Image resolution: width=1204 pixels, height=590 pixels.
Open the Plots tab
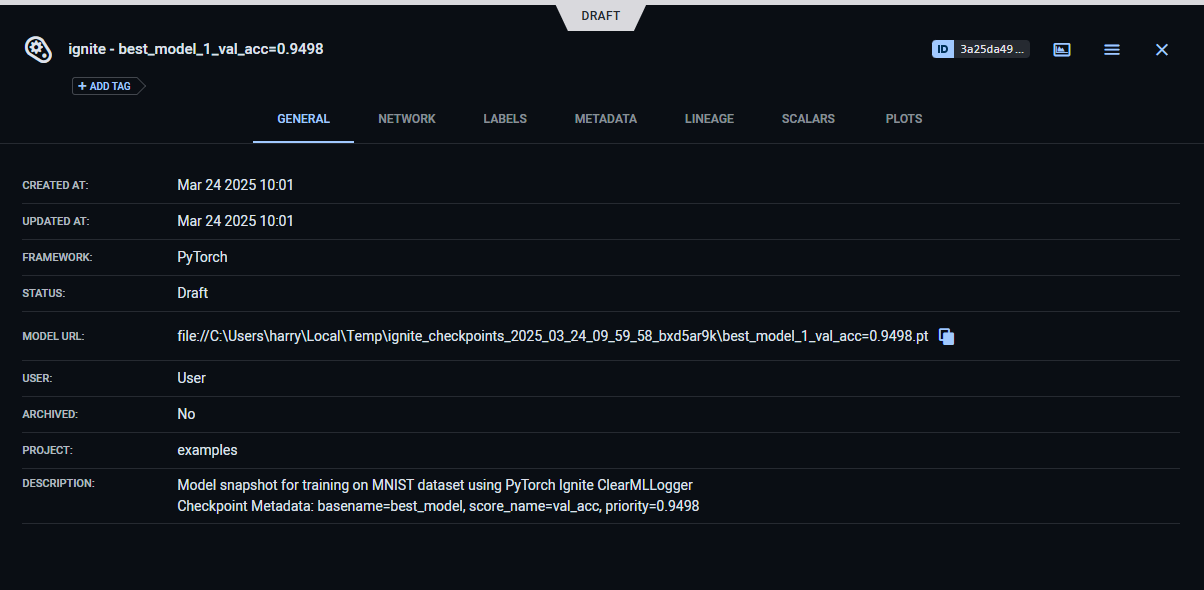point(904,119)
